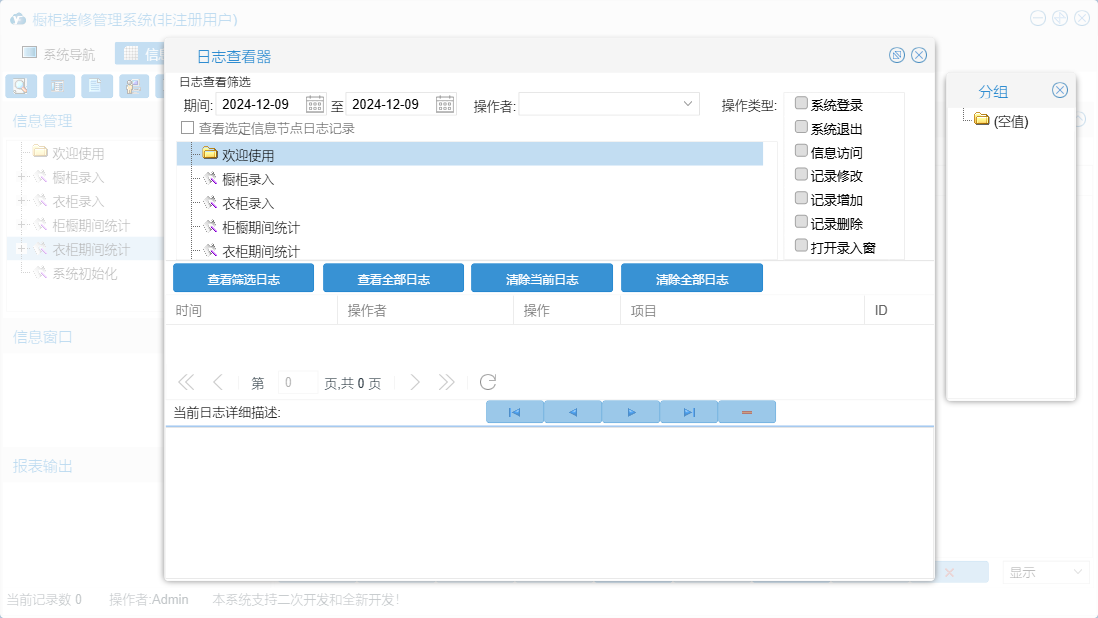Select 橱柜录入 node in log tree

tap(247, 179)
